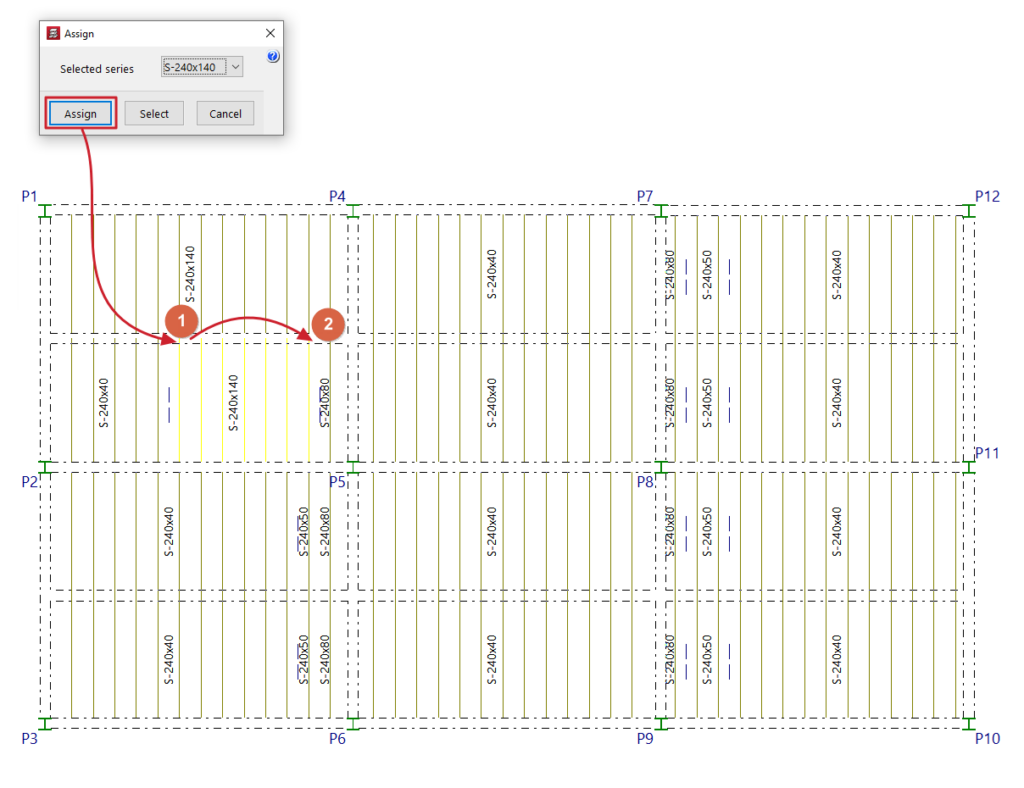
Task: Click the P1 column label
Action: (x=29, y=196)
